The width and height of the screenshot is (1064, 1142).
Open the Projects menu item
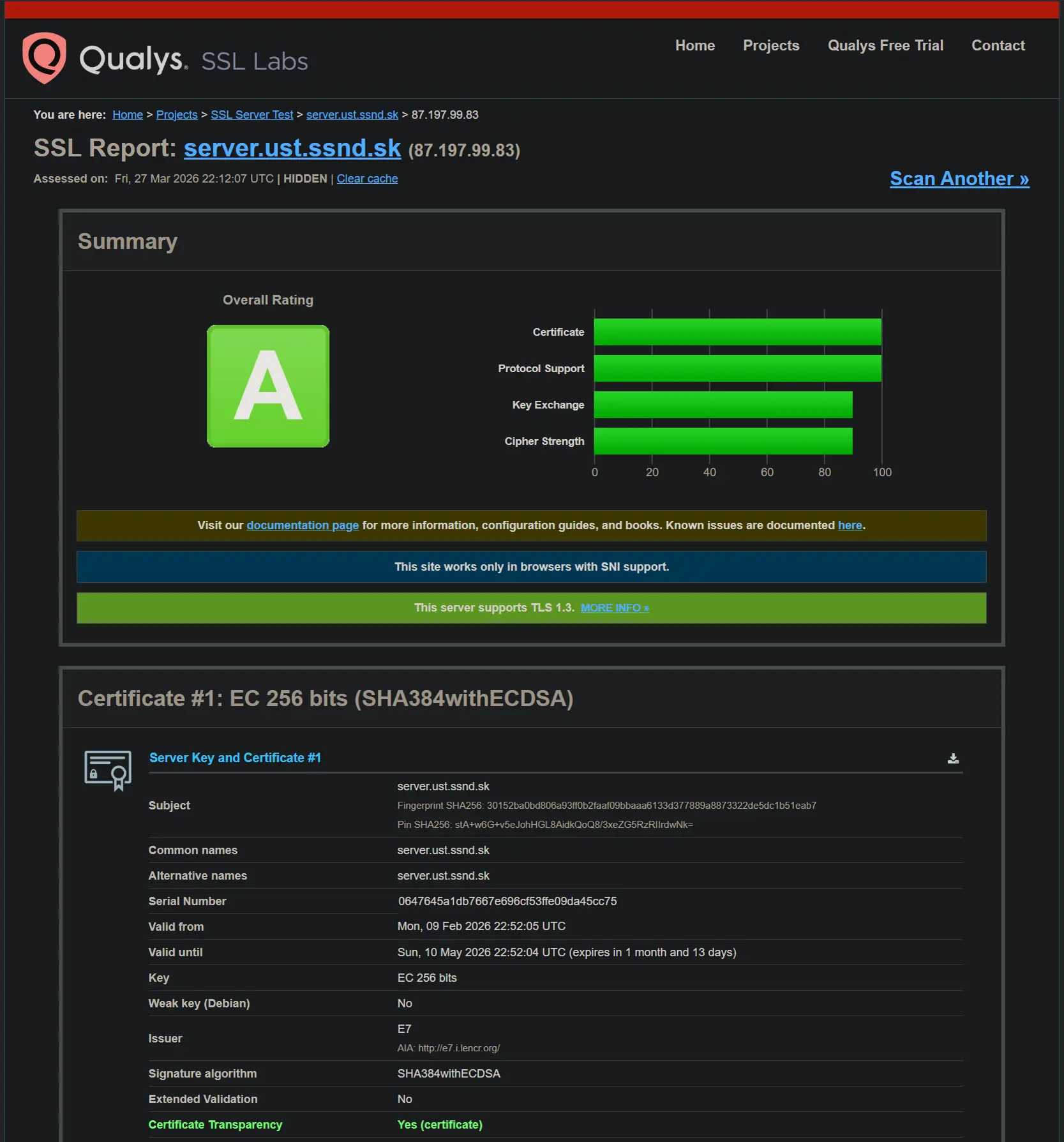[771, 45]
